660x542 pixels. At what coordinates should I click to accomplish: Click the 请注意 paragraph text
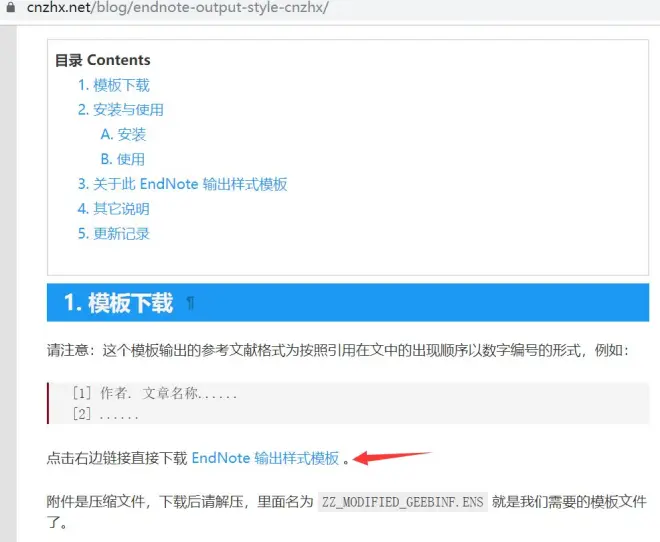(338, 350)
